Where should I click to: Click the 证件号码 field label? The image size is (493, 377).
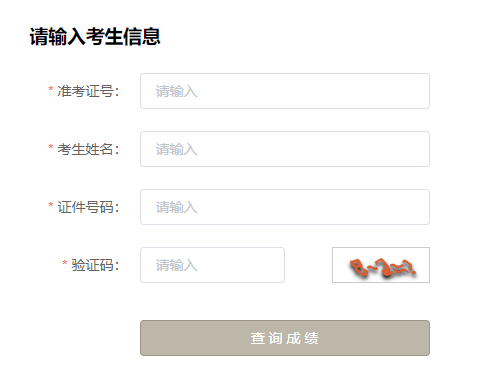[x=88, y=207]
